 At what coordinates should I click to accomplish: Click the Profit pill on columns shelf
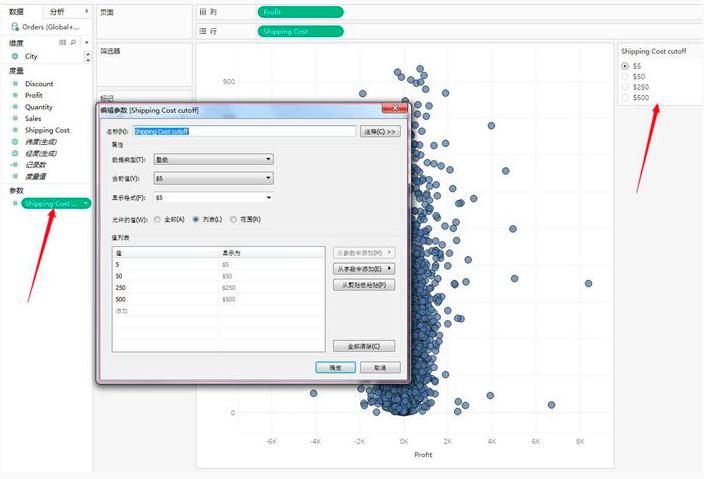click(300, 12)
